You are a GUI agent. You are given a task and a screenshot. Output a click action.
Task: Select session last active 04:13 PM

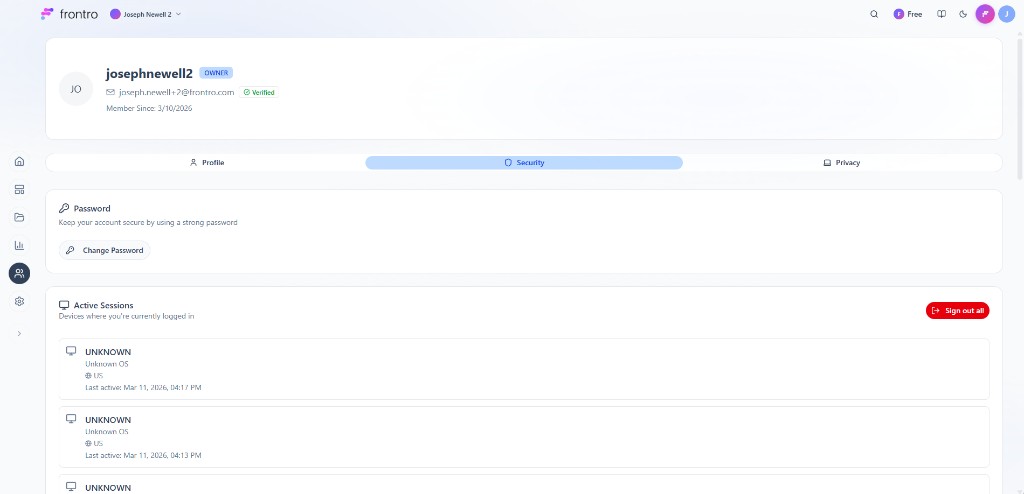coord(524,436)
